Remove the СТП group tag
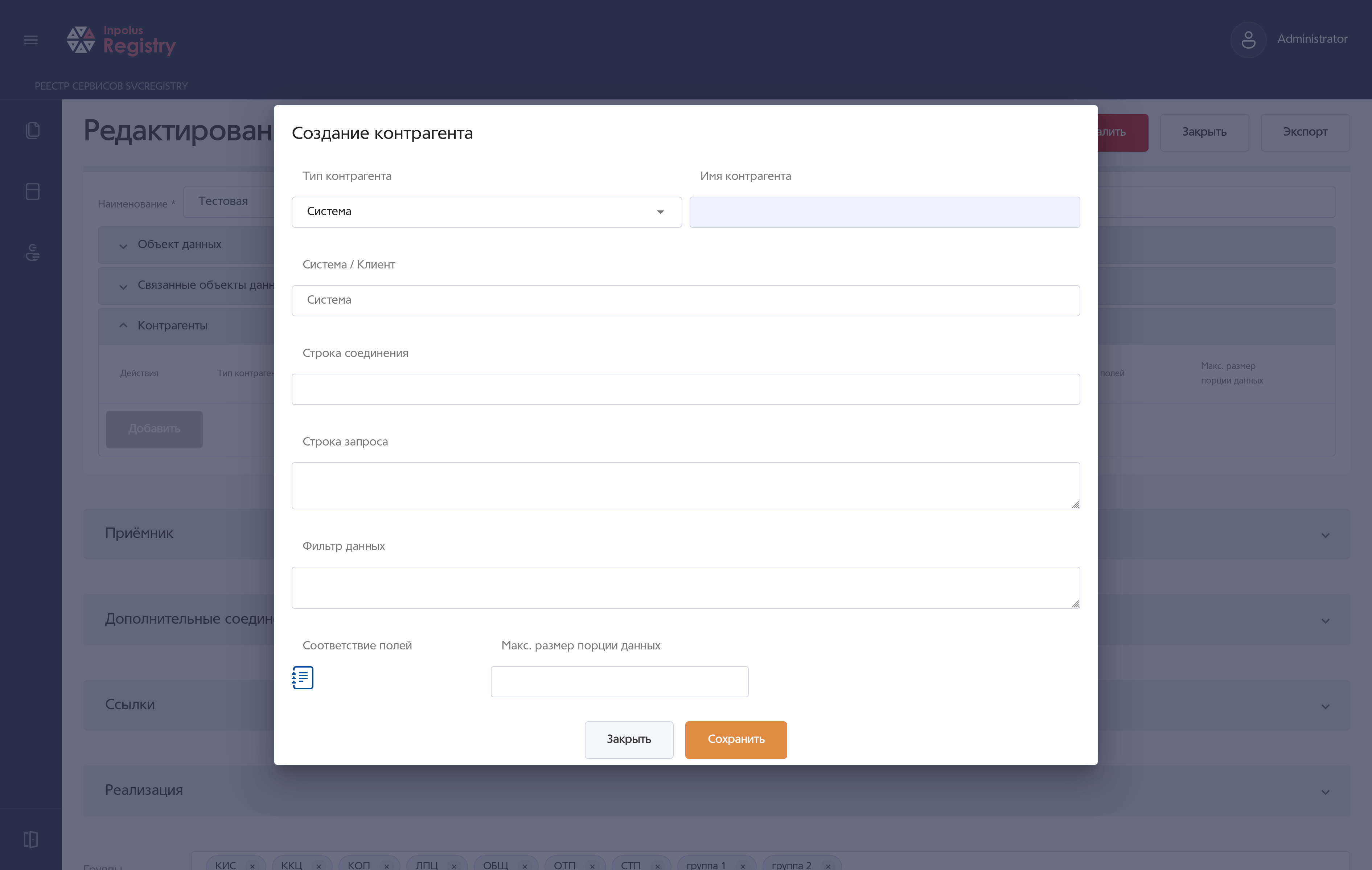 (657, 866)
